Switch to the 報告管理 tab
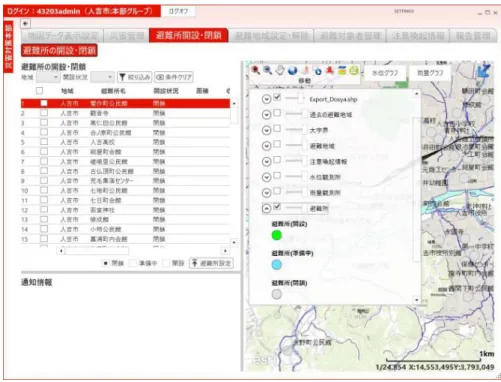This screenshot has height=382, width=501. (x=473, y=36)
